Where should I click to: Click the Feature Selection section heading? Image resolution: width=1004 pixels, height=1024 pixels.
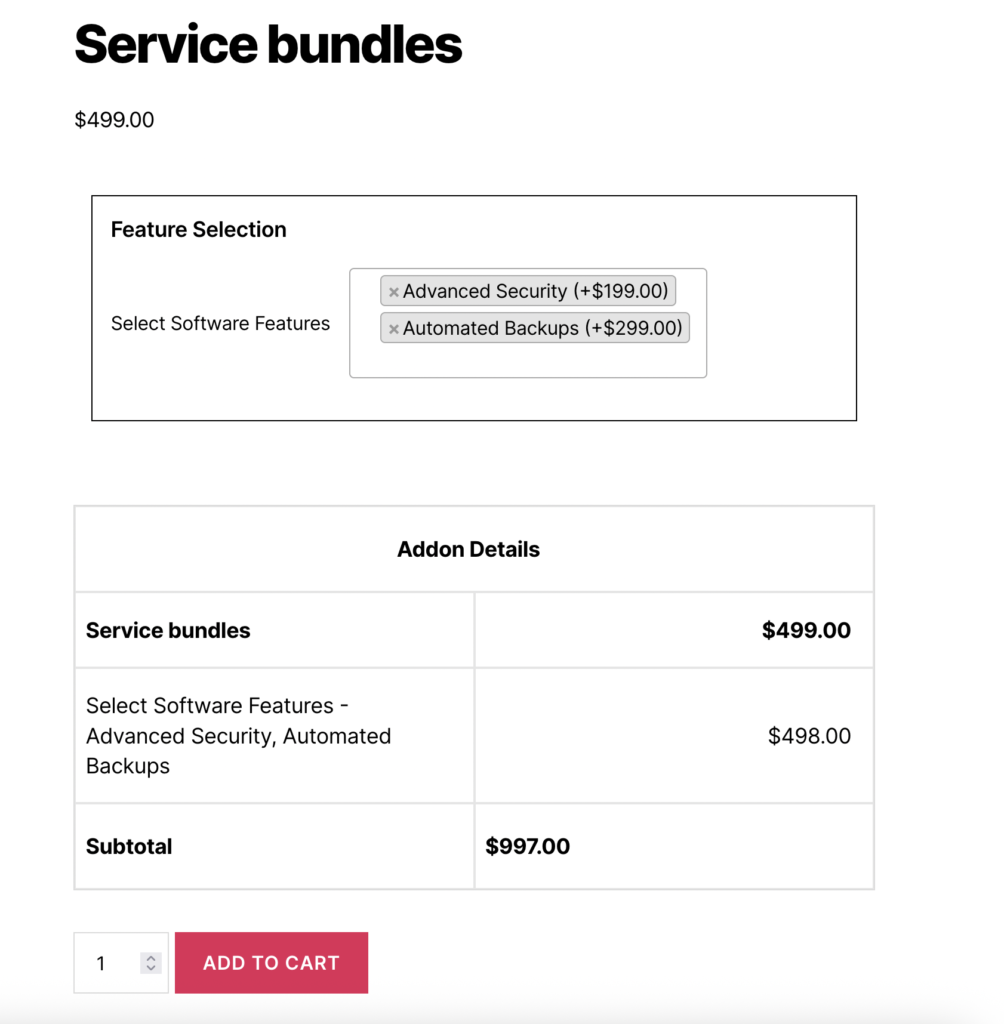[198, 230]
